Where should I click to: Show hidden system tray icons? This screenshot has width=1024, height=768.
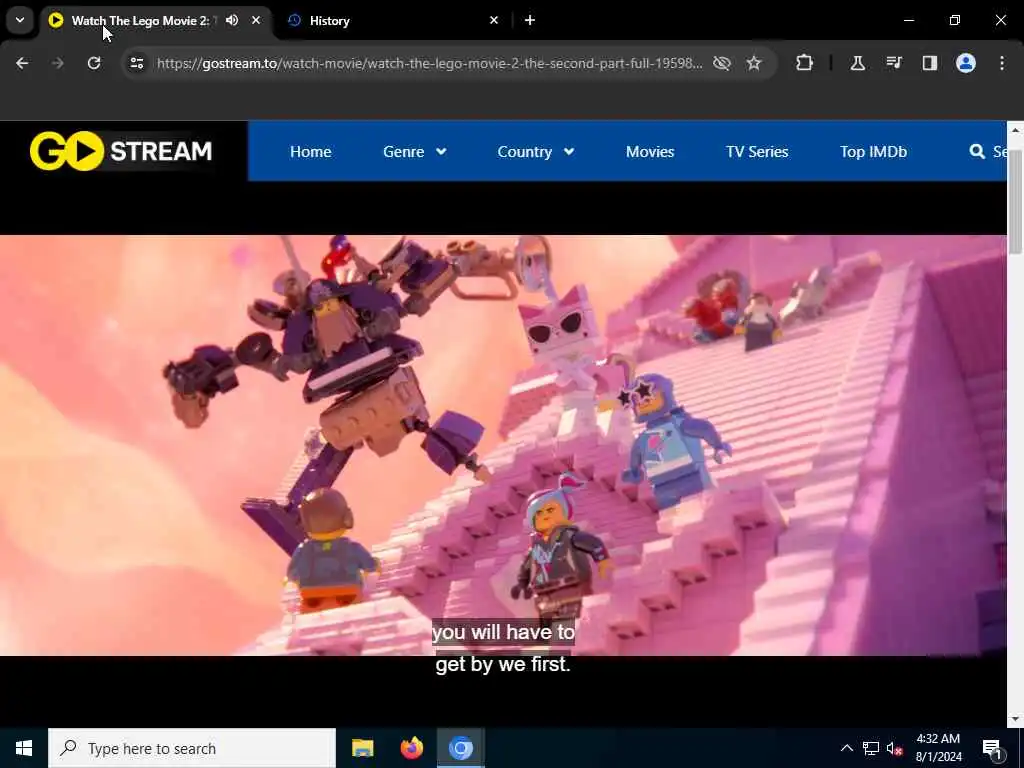click(x=846, y=748)
